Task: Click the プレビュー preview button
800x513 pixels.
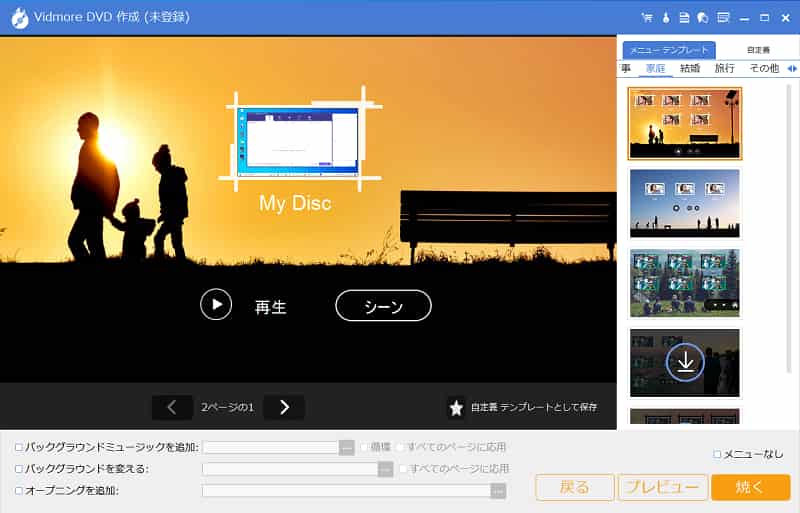Action: click(663, 487)
